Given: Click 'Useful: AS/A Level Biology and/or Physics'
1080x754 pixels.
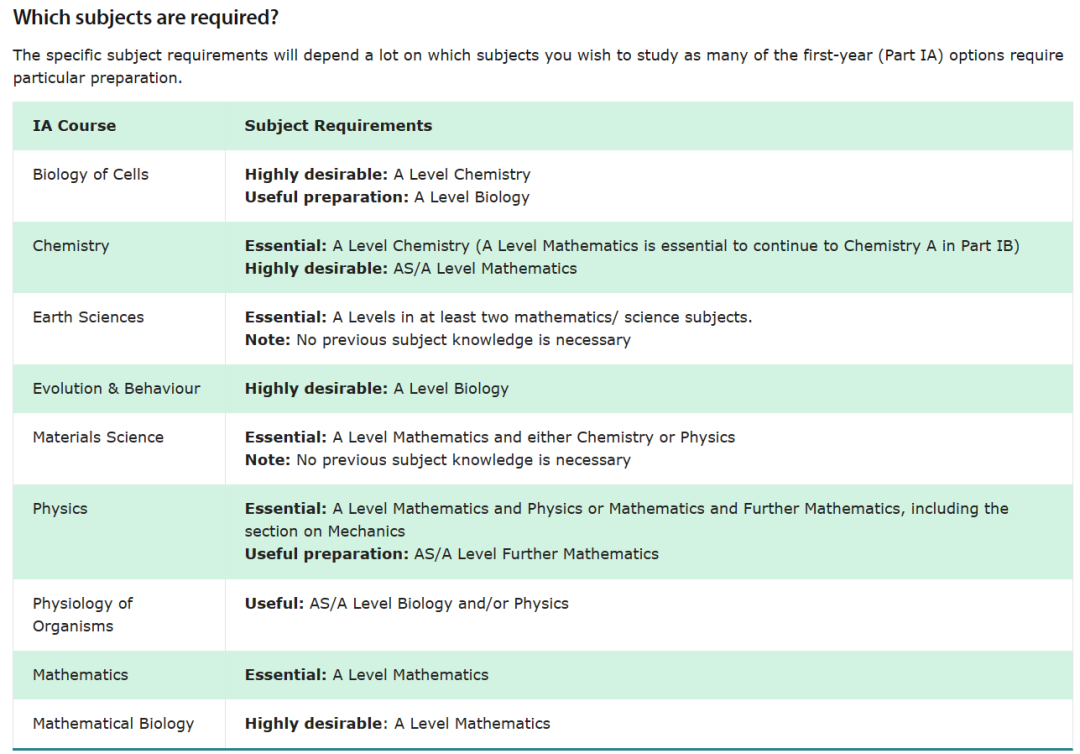Looking at the screenshot, I should [x=406, y=603].
